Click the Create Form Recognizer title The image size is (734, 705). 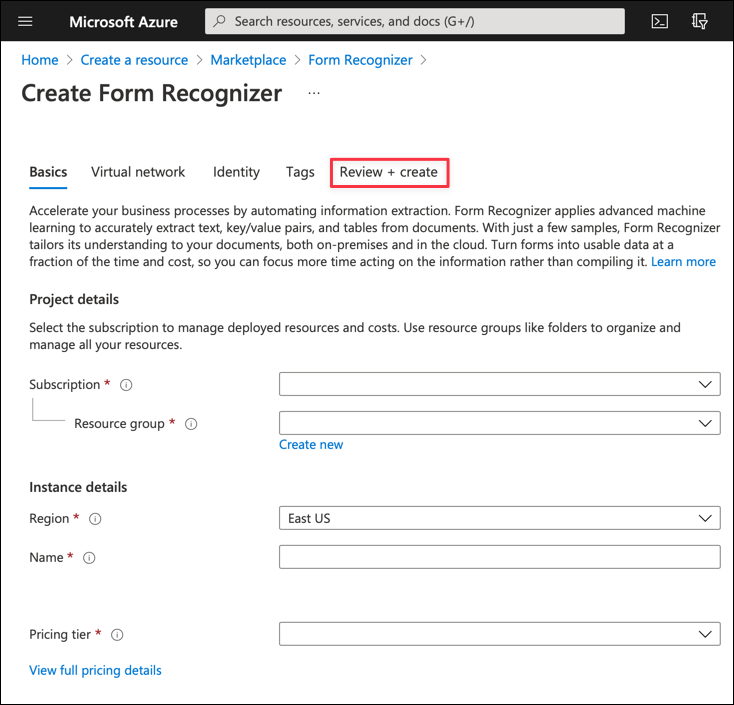(152, 93)
